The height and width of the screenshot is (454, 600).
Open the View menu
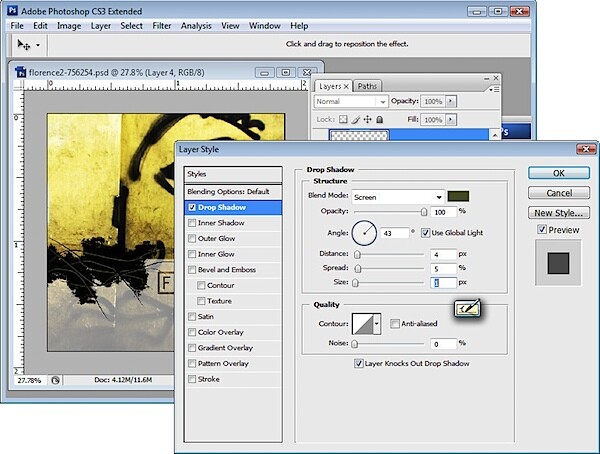coord(230,26)
